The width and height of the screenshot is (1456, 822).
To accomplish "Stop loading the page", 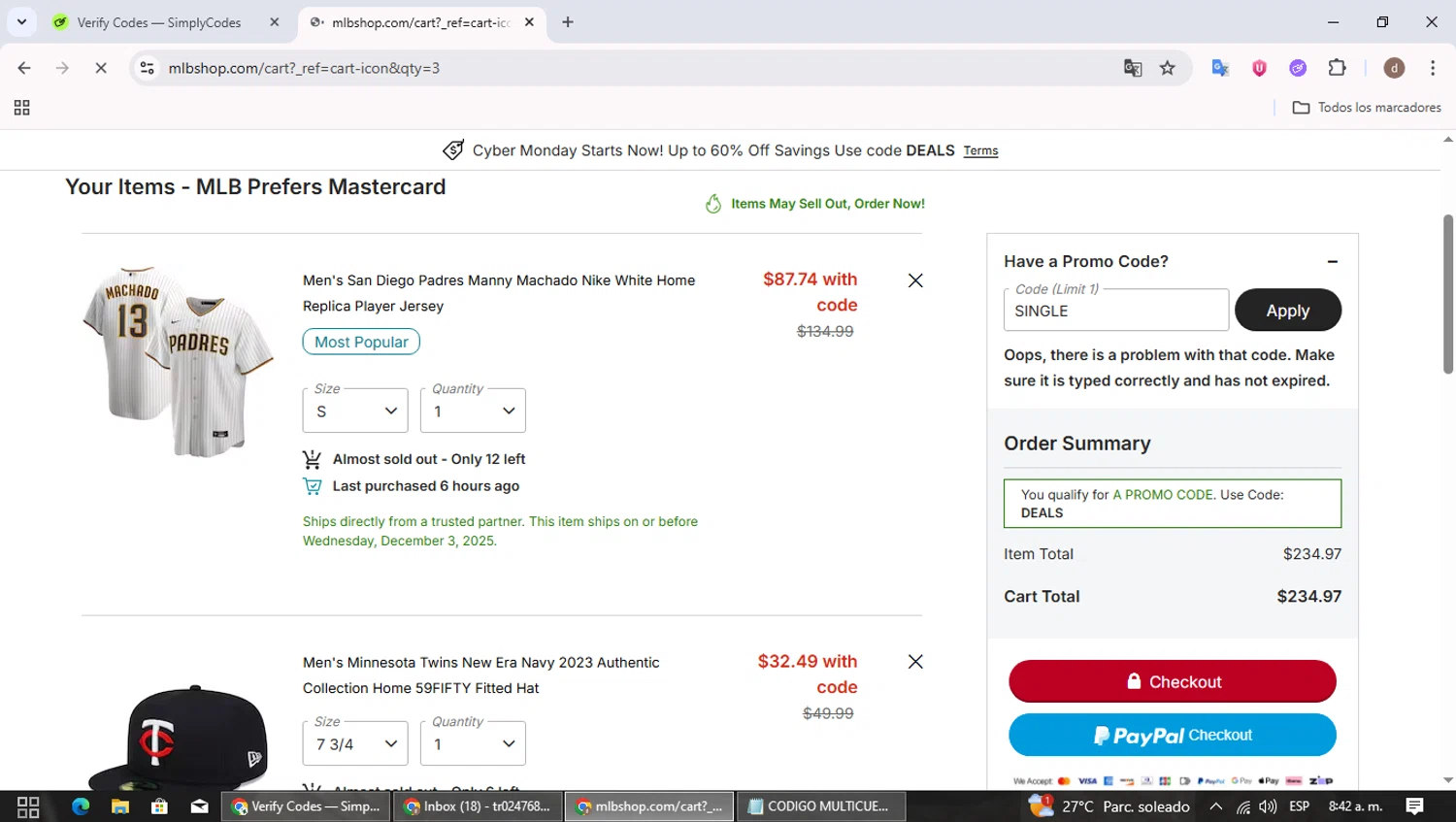I will click(x=101, y=68).
